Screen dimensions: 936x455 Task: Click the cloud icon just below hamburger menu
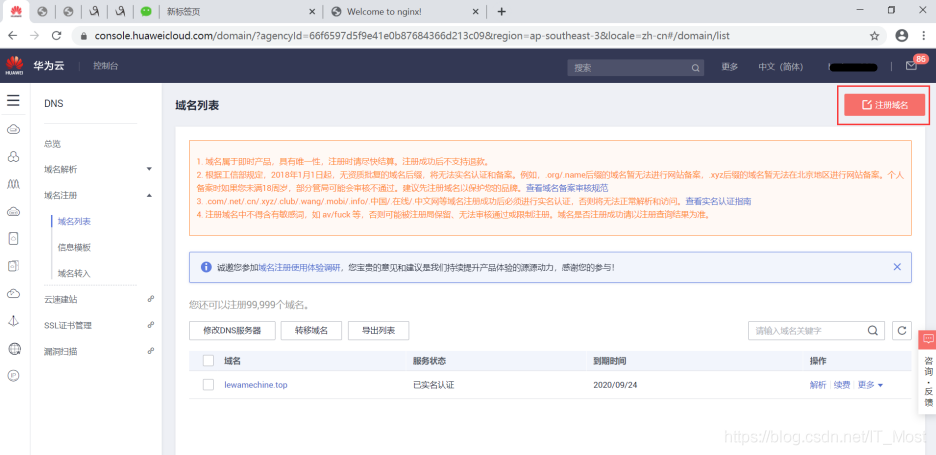tap(13, 129)
